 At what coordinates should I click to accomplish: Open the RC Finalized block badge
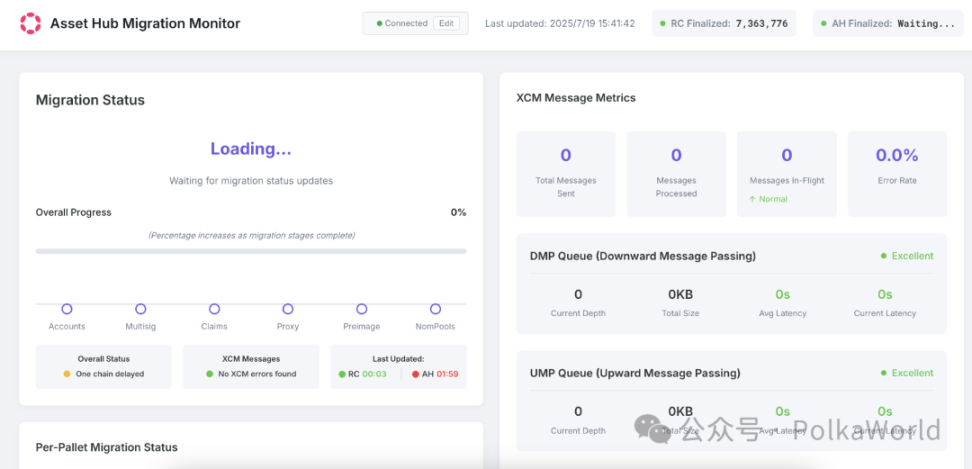coord(724,23)
